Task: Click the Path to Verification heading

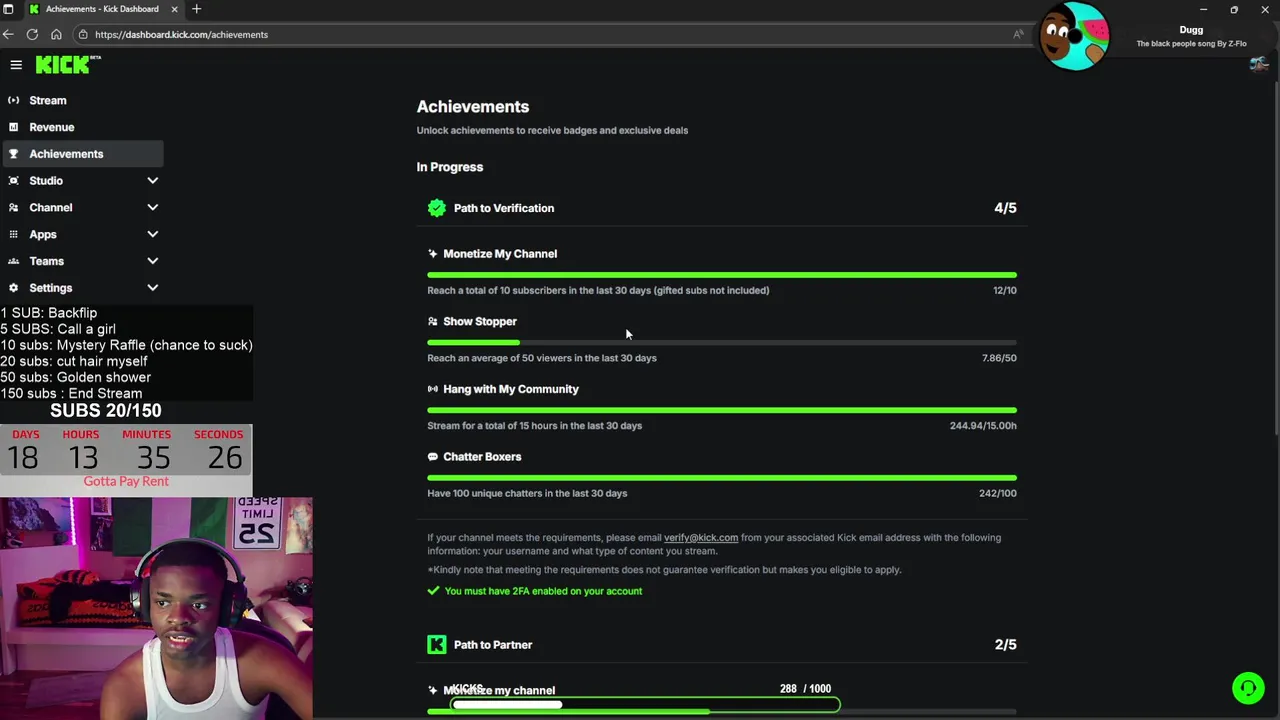Action: tap(504, 208)
